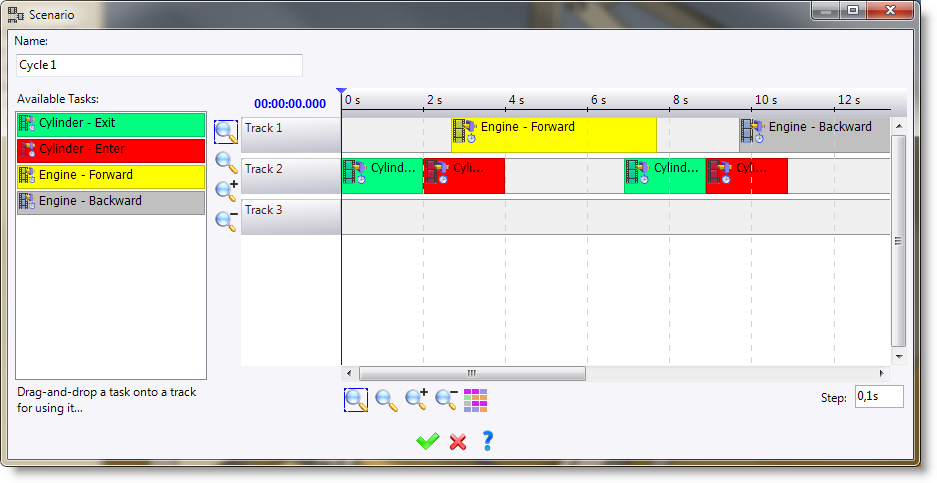Select Cylinder - Exit in Available Tasks
Viewport: 937px width, 483px height.
coord(111,124)
